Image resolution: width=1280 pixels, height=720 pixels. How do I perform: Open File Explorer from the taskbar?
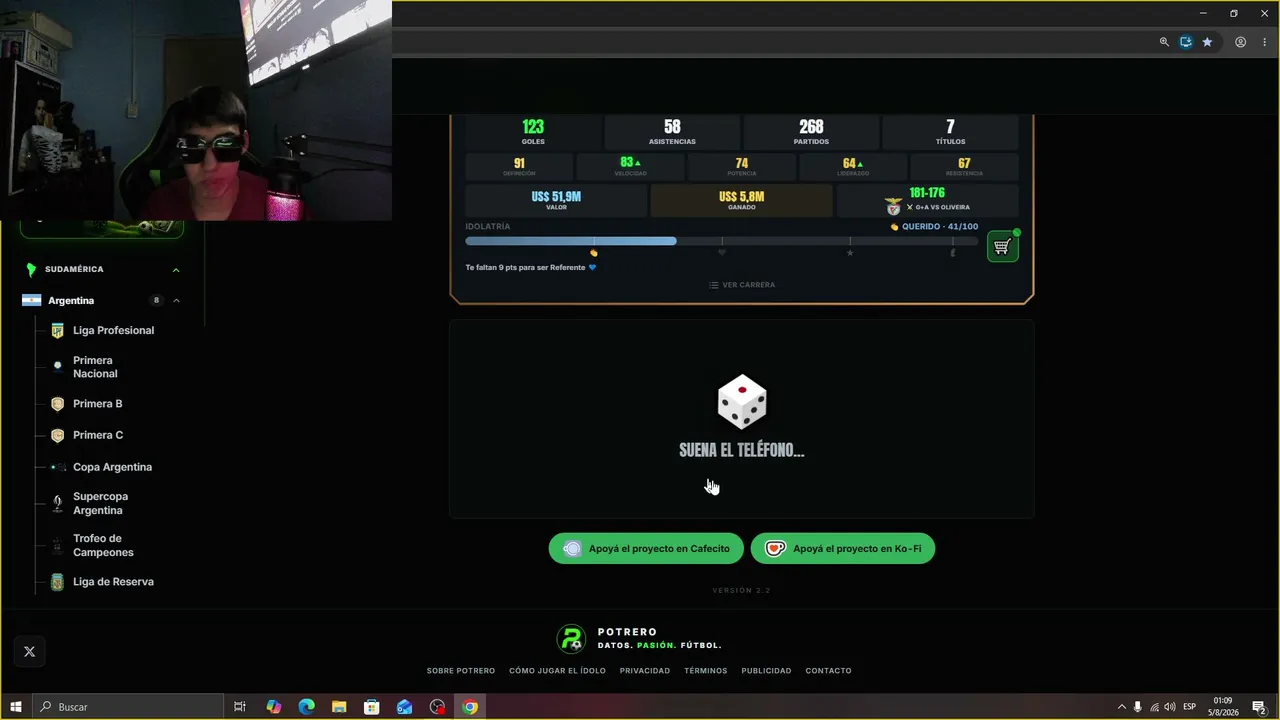[x=339, y=707]
